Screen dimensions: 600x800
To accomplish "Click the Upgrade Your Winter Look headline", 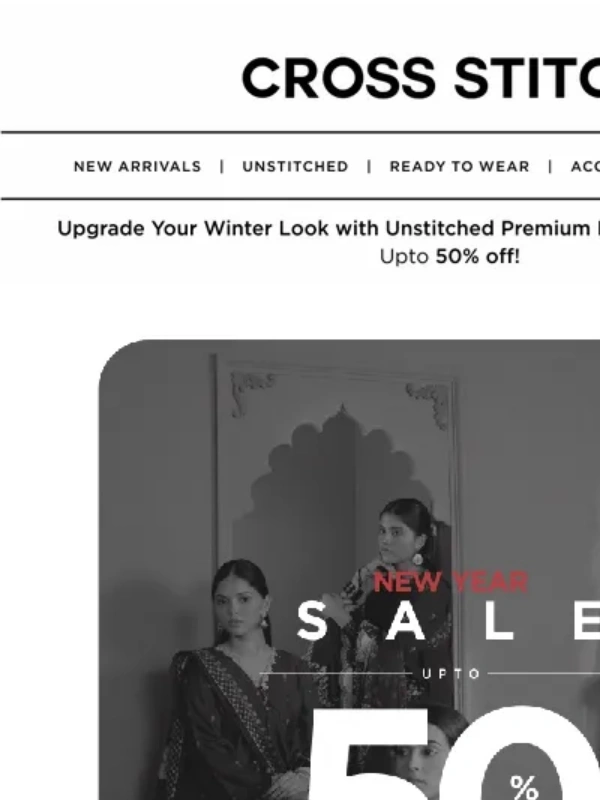I will point(329,228).
